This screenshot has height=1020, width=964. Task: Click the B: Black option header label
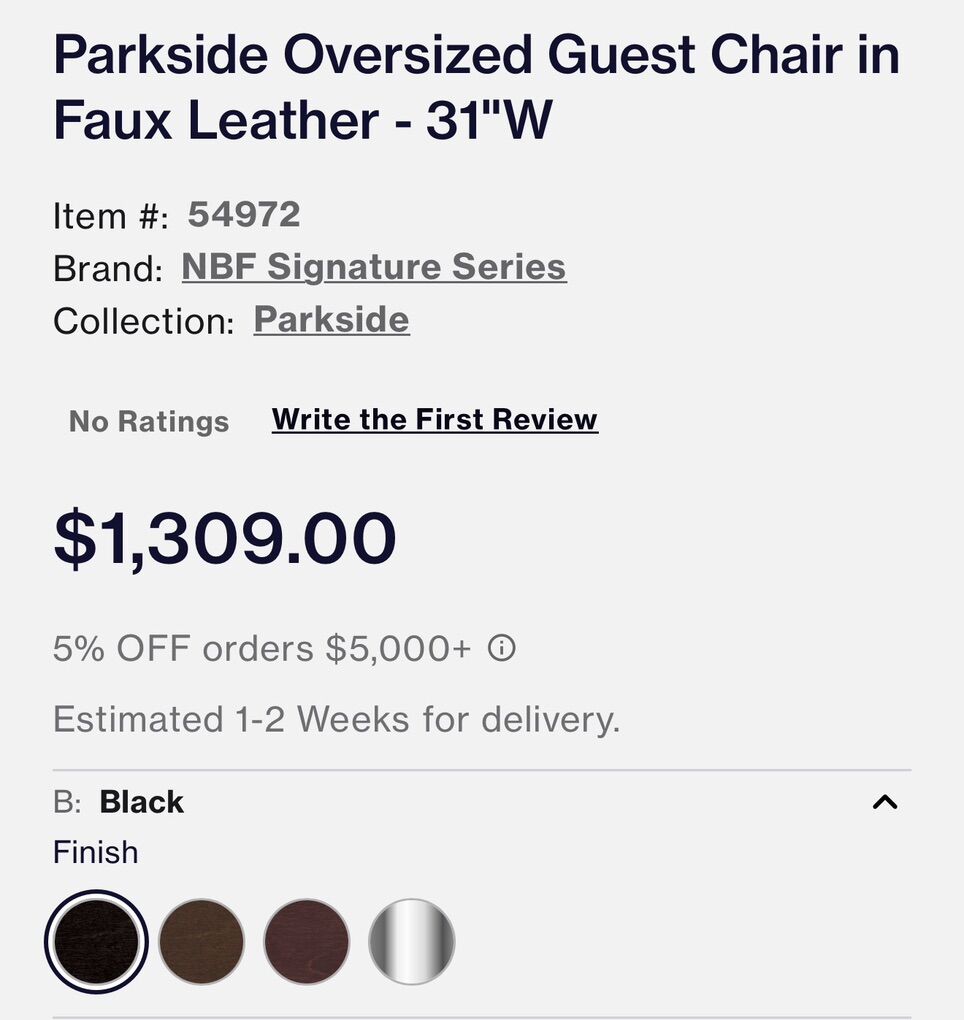coord(119,802)
